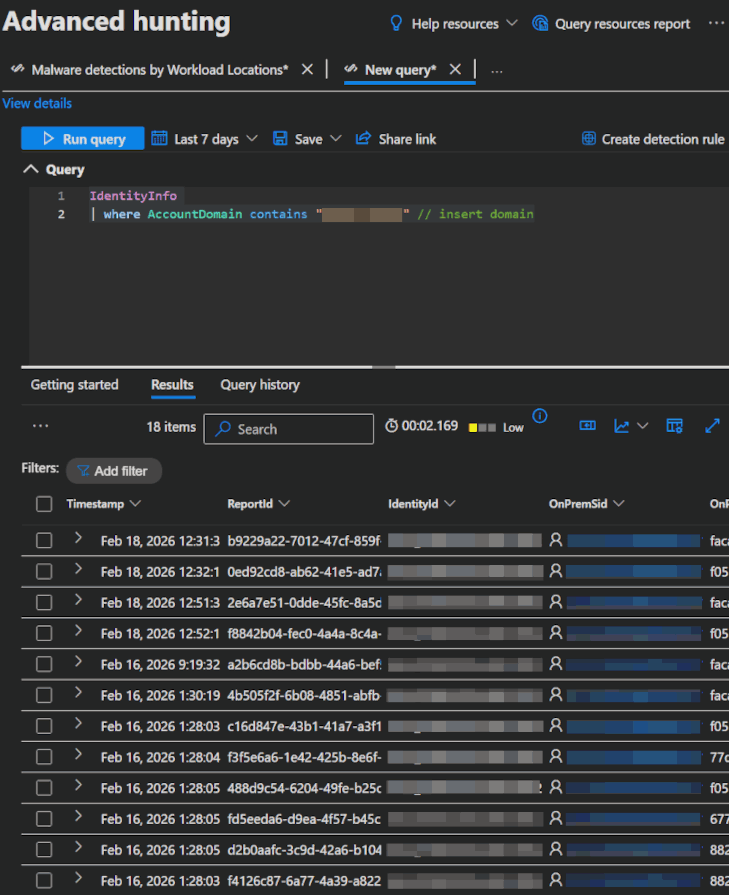This screenshot has height=895, width=729.
Task: Click the View details link
Action: coord(37,103)
